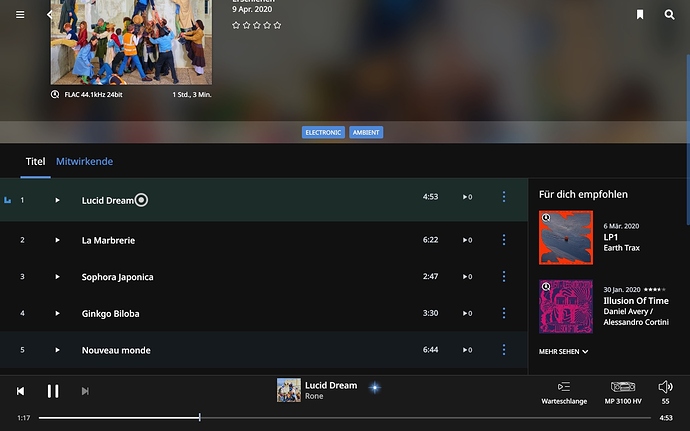This screenshot has width=690, height=431.
Task: Play track 2 La Marbrerie arrow
Action: tap(57, 240)
